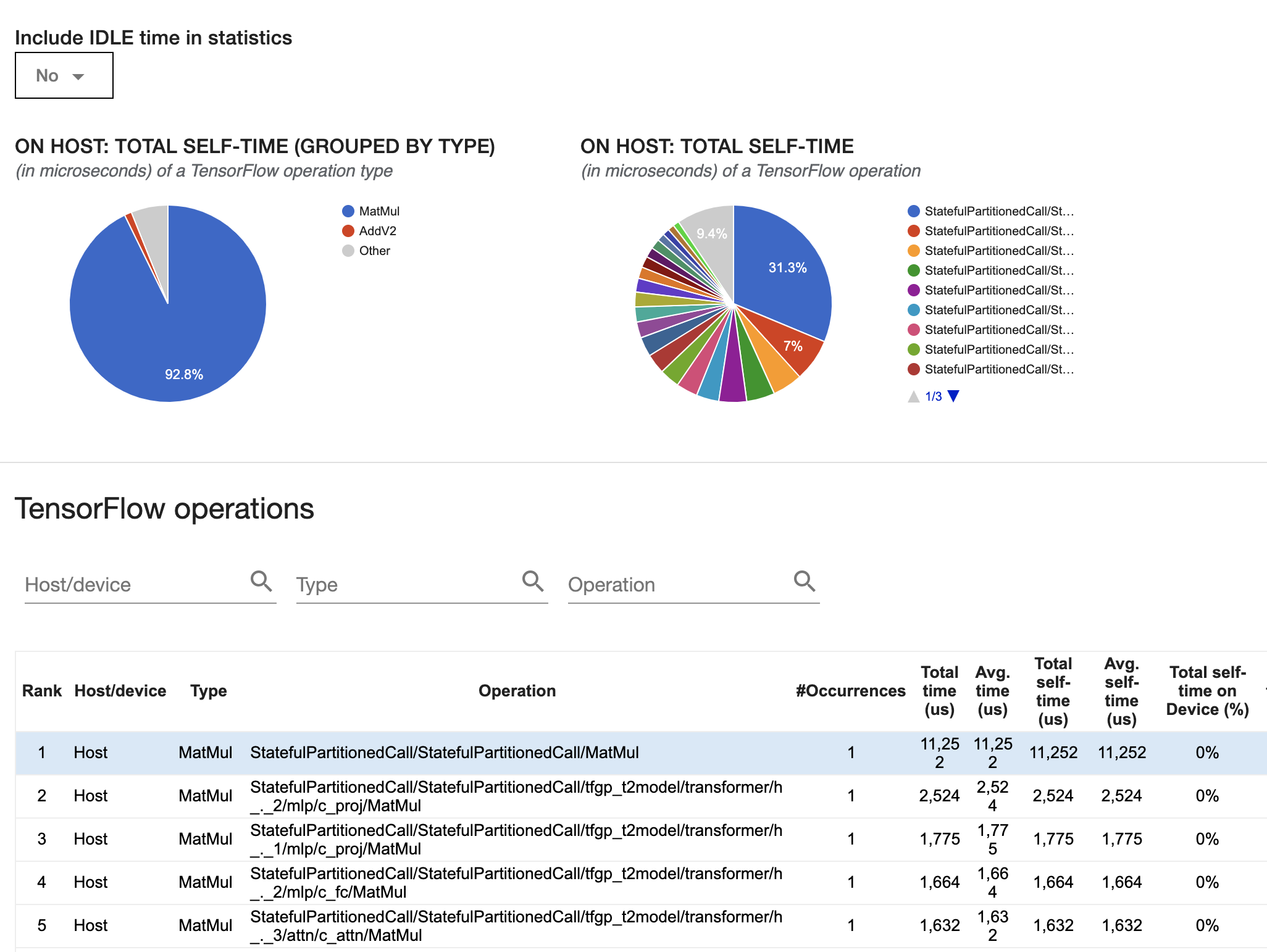Go to next legend page arrow

(953, 396)
